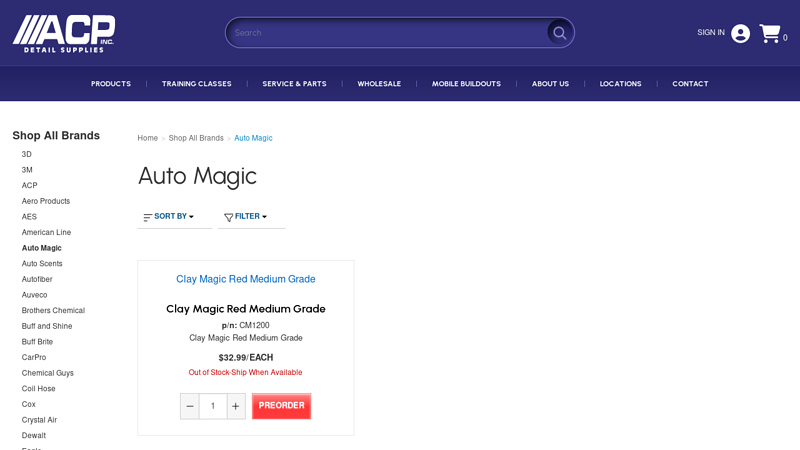Open the SERVICE & PARTS menu
The image size is (800, 450).
coord(294,84)
